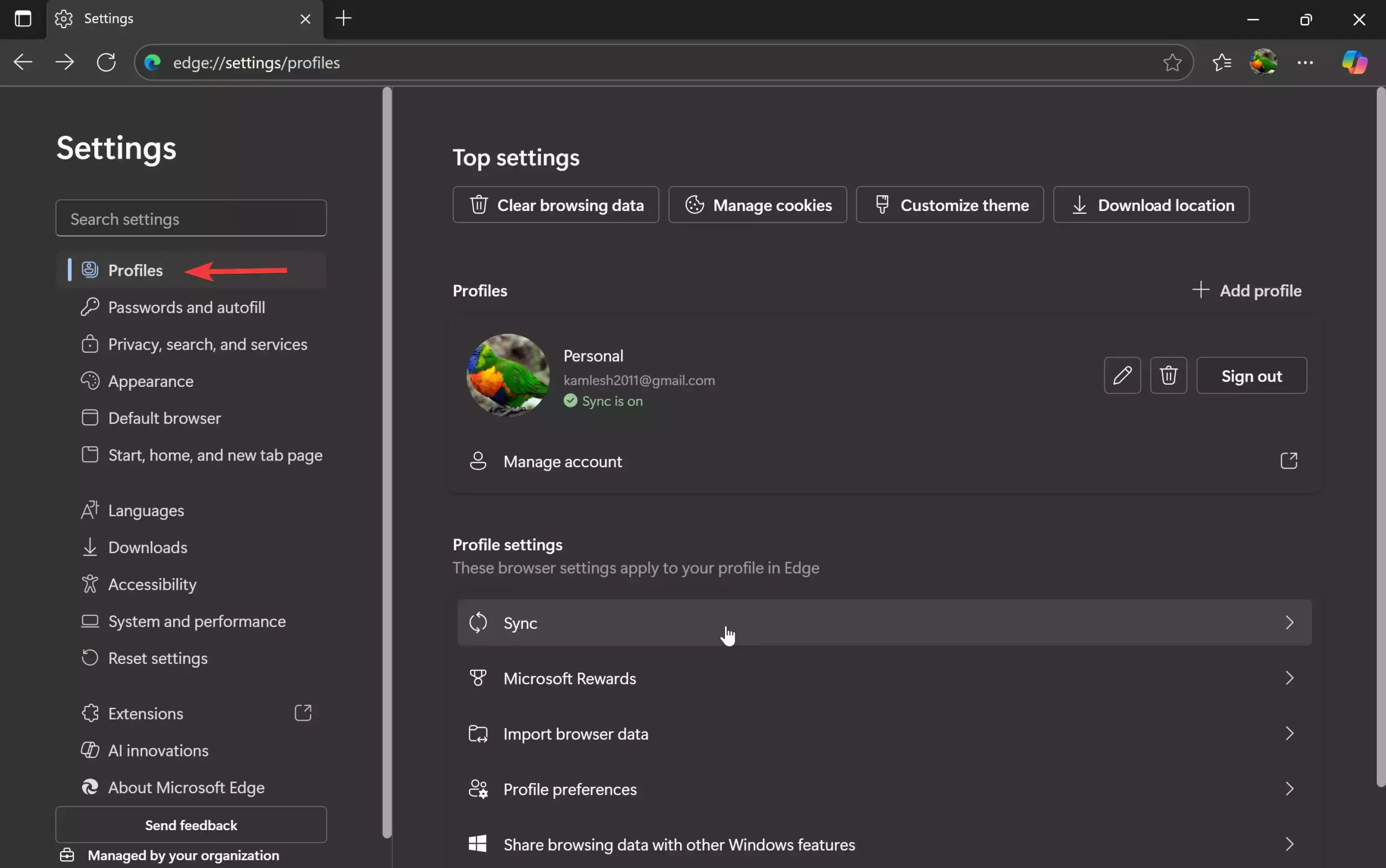Open Copilot from the browser toolbar
The width and height of the screenshot is (1386, 868).
1354,62
